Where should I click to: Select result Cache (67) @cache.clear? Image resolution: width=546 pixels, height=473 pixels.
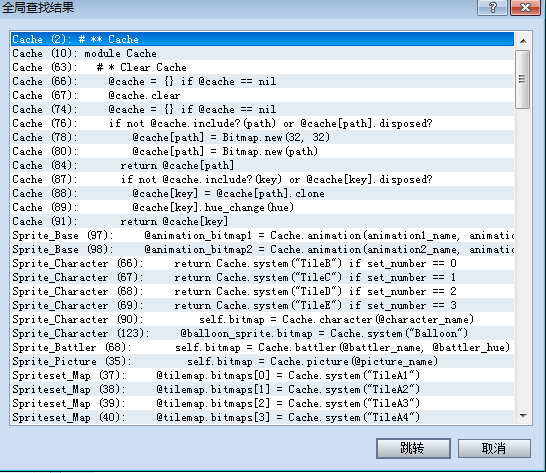(262, 95)
